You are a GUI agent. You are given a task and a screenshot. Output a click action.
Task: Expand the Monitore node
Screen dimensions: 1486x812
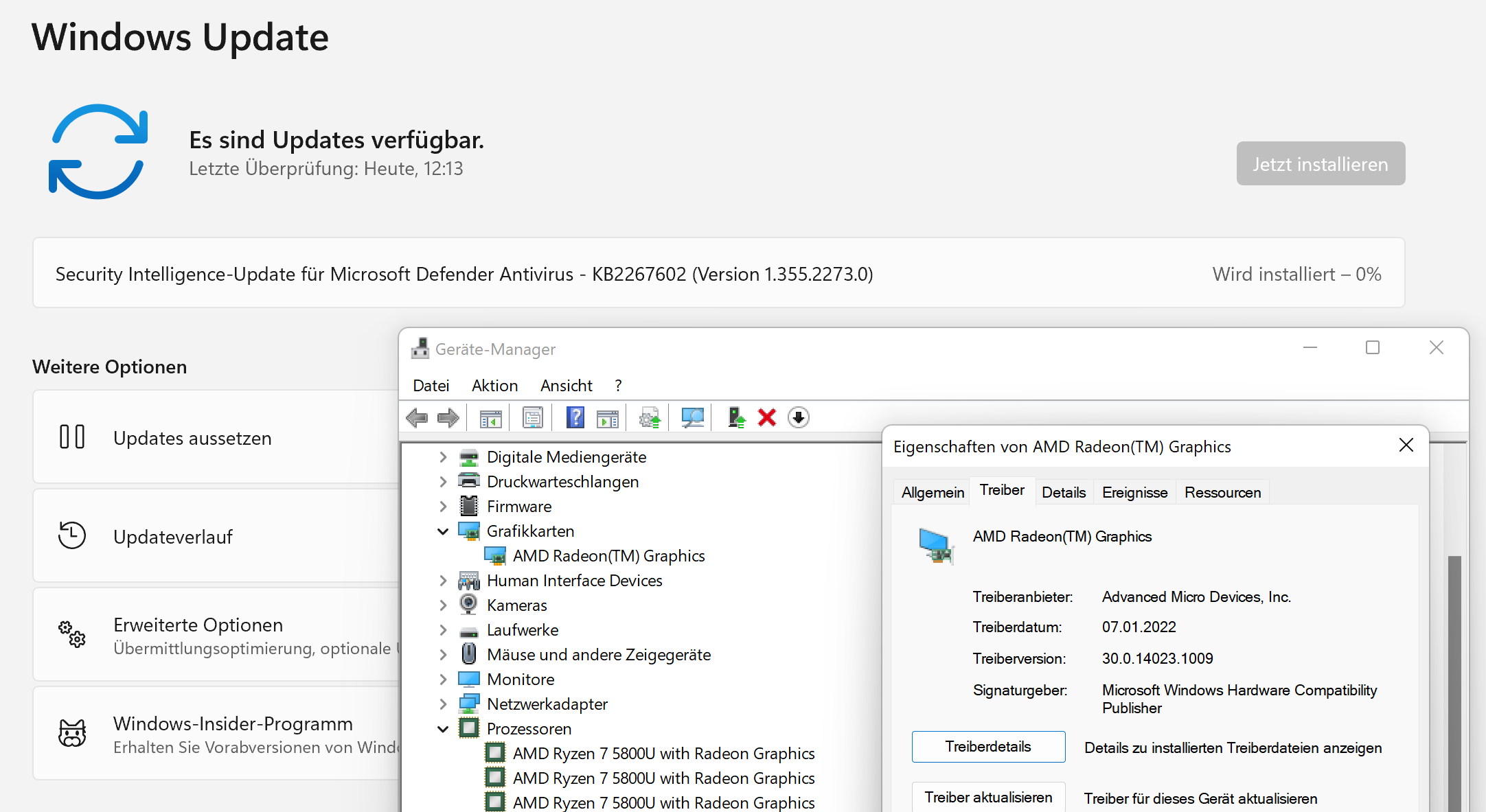coord(443,680)
